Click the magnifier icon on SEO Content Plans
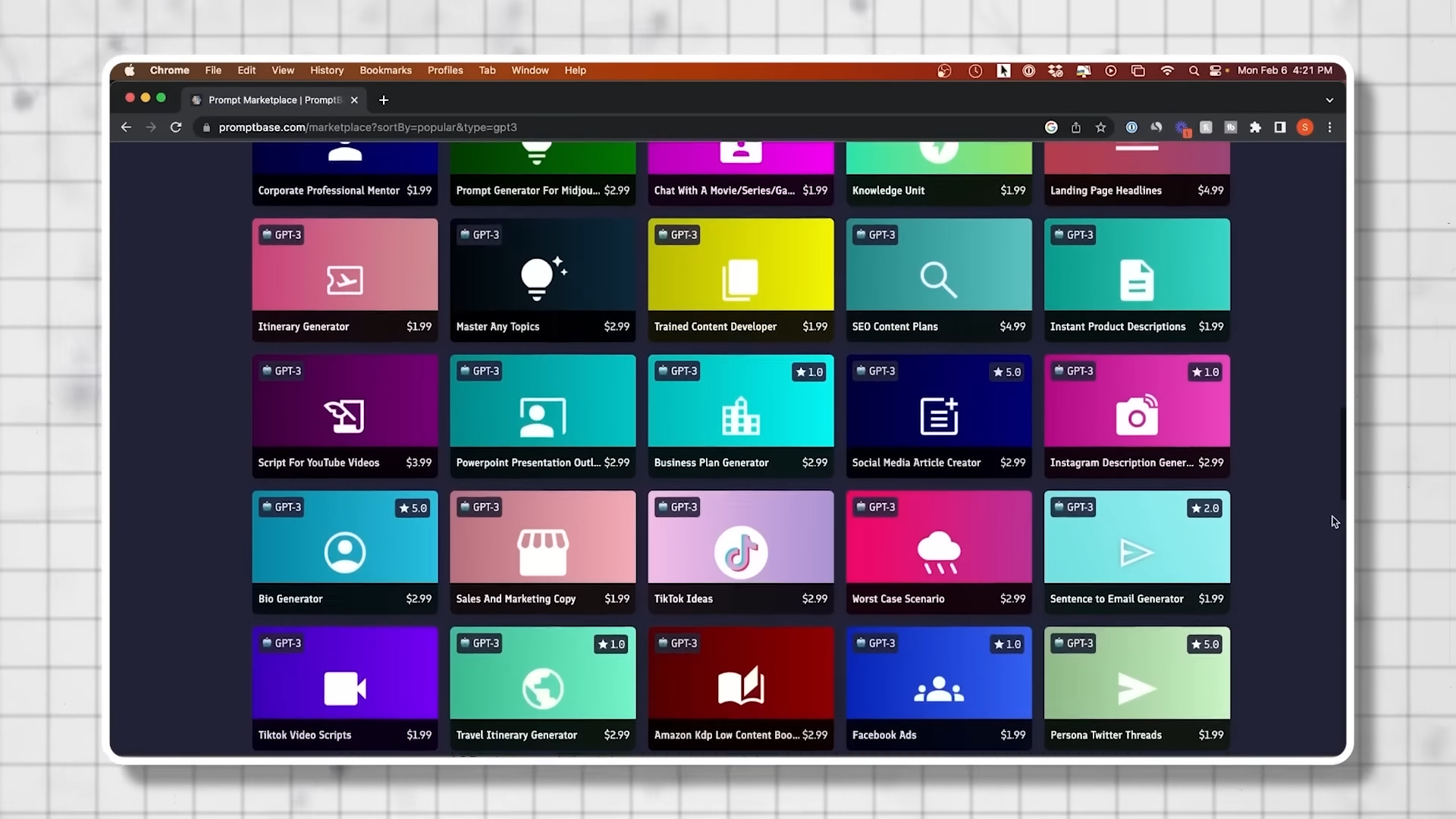Screen dimensions: 1456x819 tap(938, 280)
